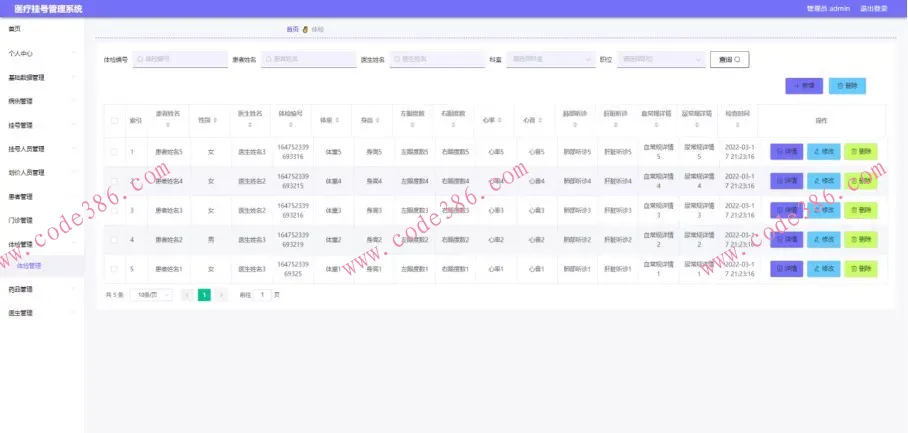The image size is (908, 433).
Task: Expand 个人中心 in the sidebar
Action: (x=42, y=53)
